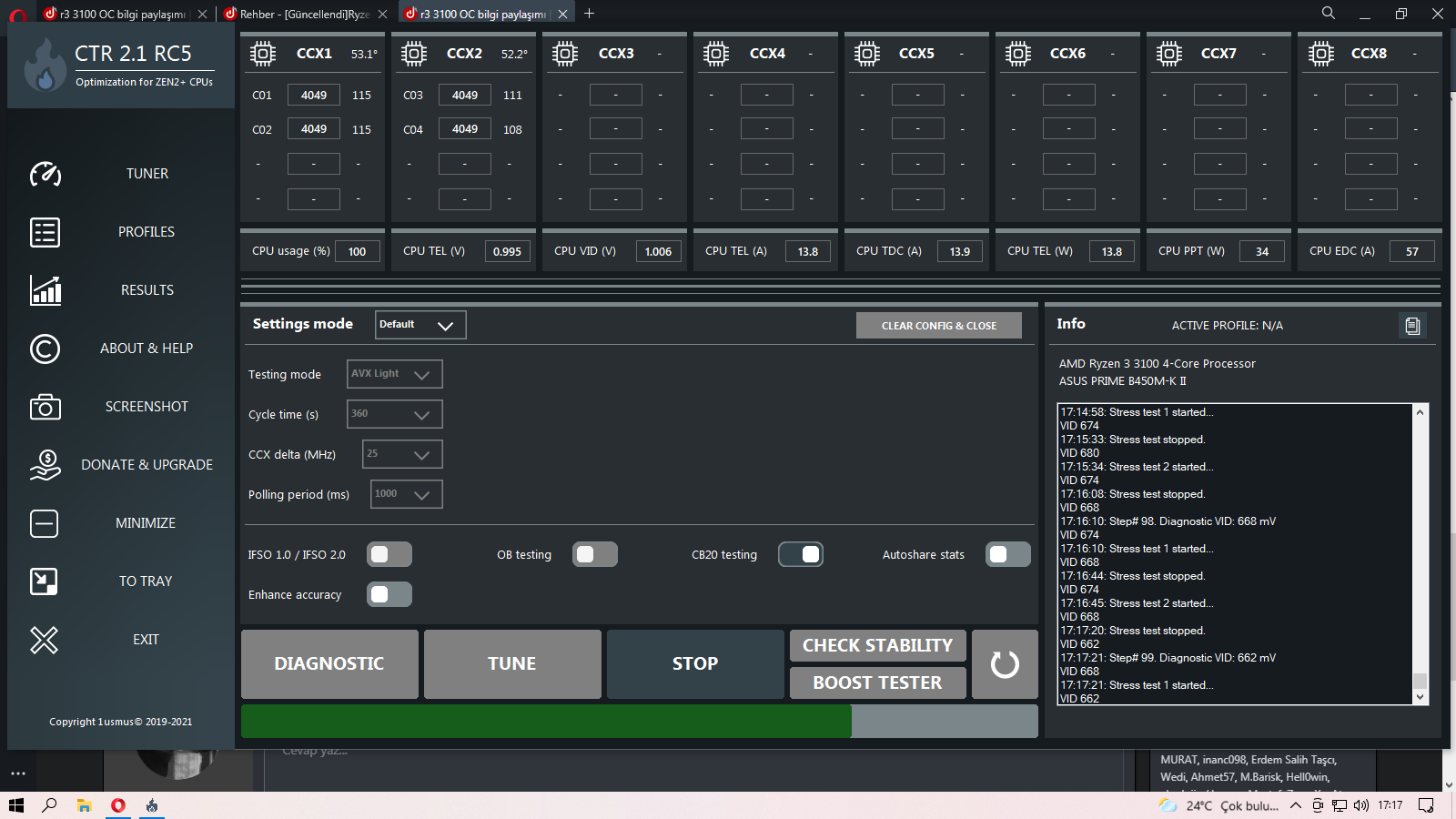Click the CCX1 chip icon
1456x819 pixels.
coord(263,54)
